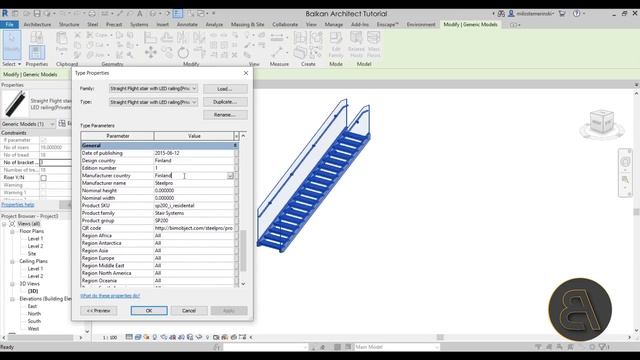Click the user account icon in title bar

click(x=511, y=13)
